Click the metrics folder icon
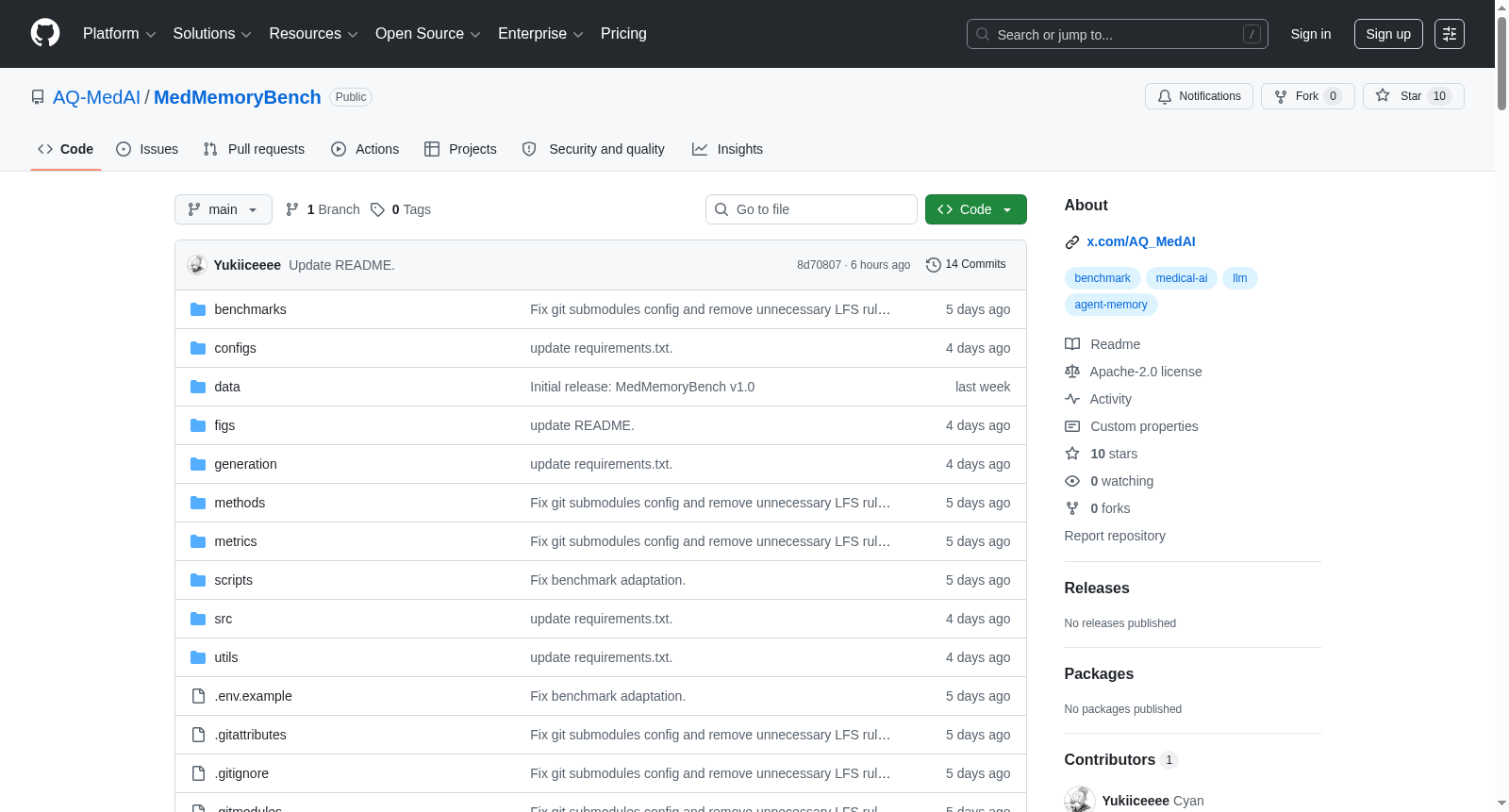 click(198, 541)
